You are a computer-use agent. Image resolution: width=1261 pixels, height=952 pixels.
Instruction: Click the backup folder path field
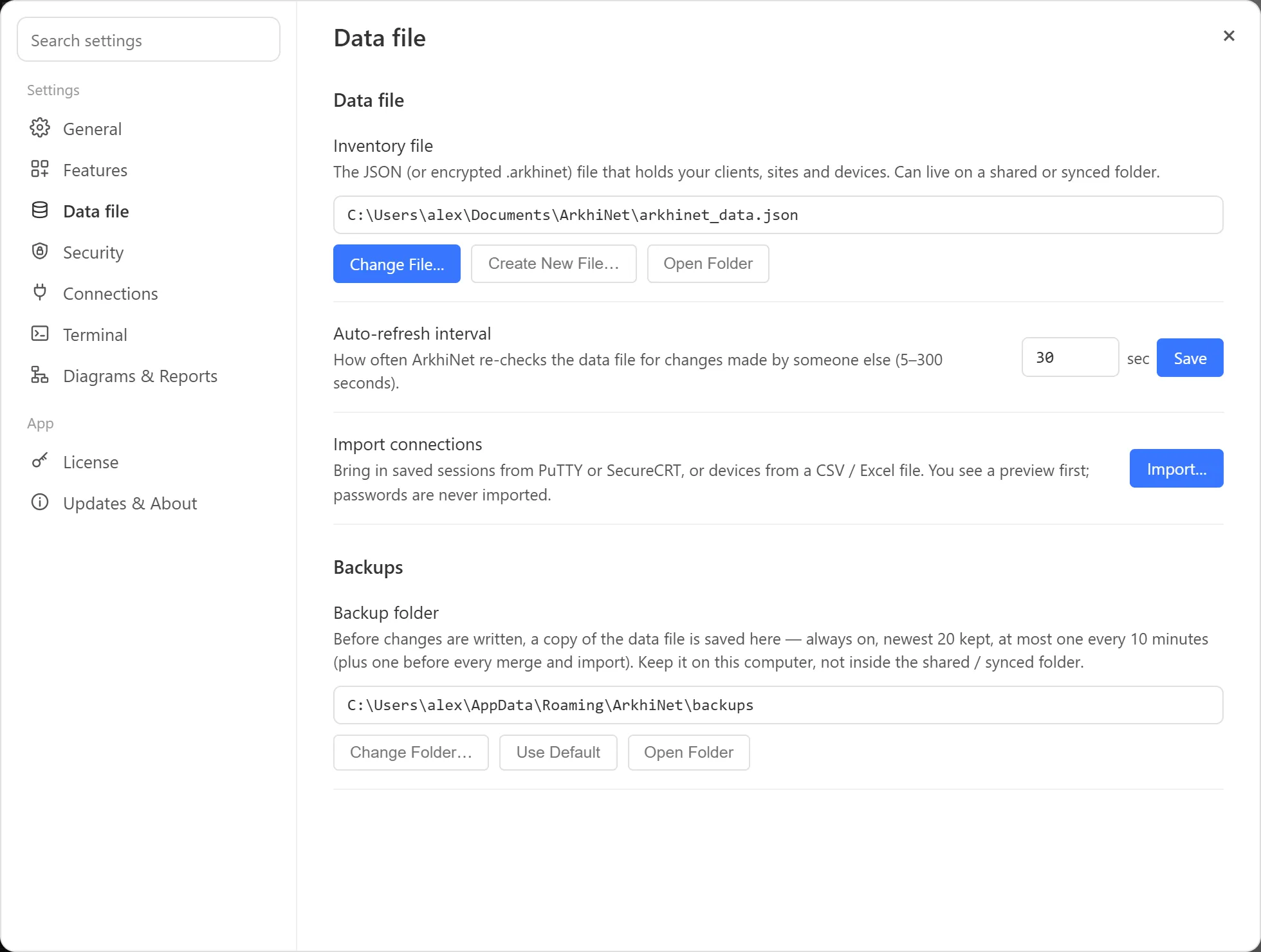[x=778, y=705]
